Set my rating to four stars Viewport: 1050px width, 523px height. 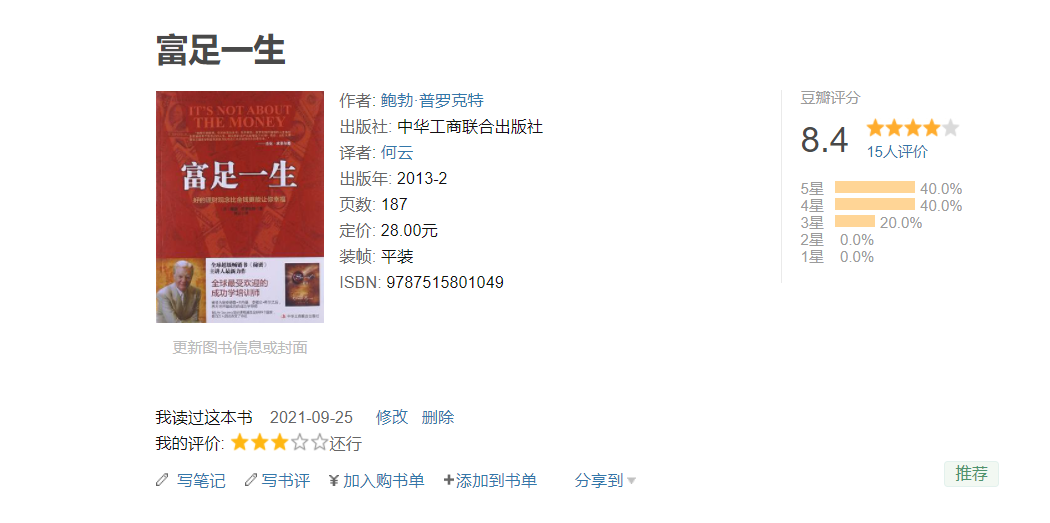[x=300, y=443]
